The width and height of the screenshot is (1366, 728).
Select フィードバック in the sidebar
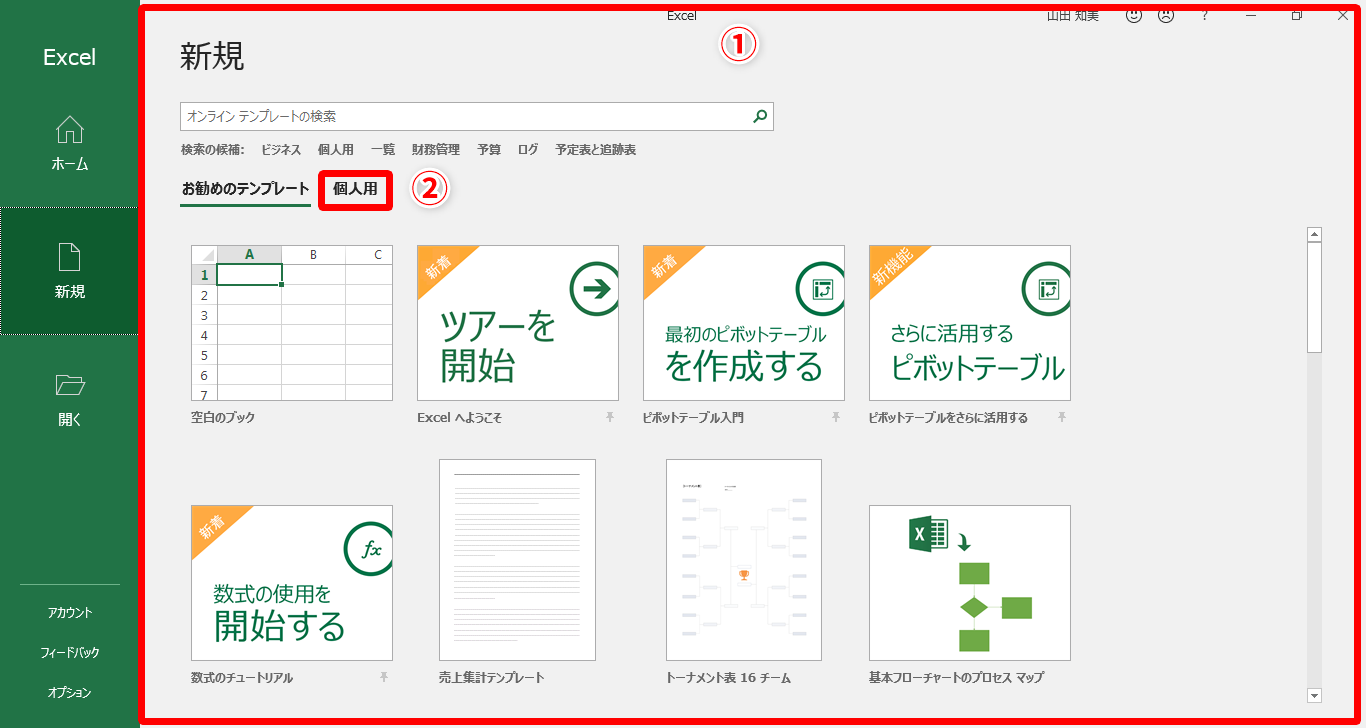pyautogui.click(x=69, y=652)
